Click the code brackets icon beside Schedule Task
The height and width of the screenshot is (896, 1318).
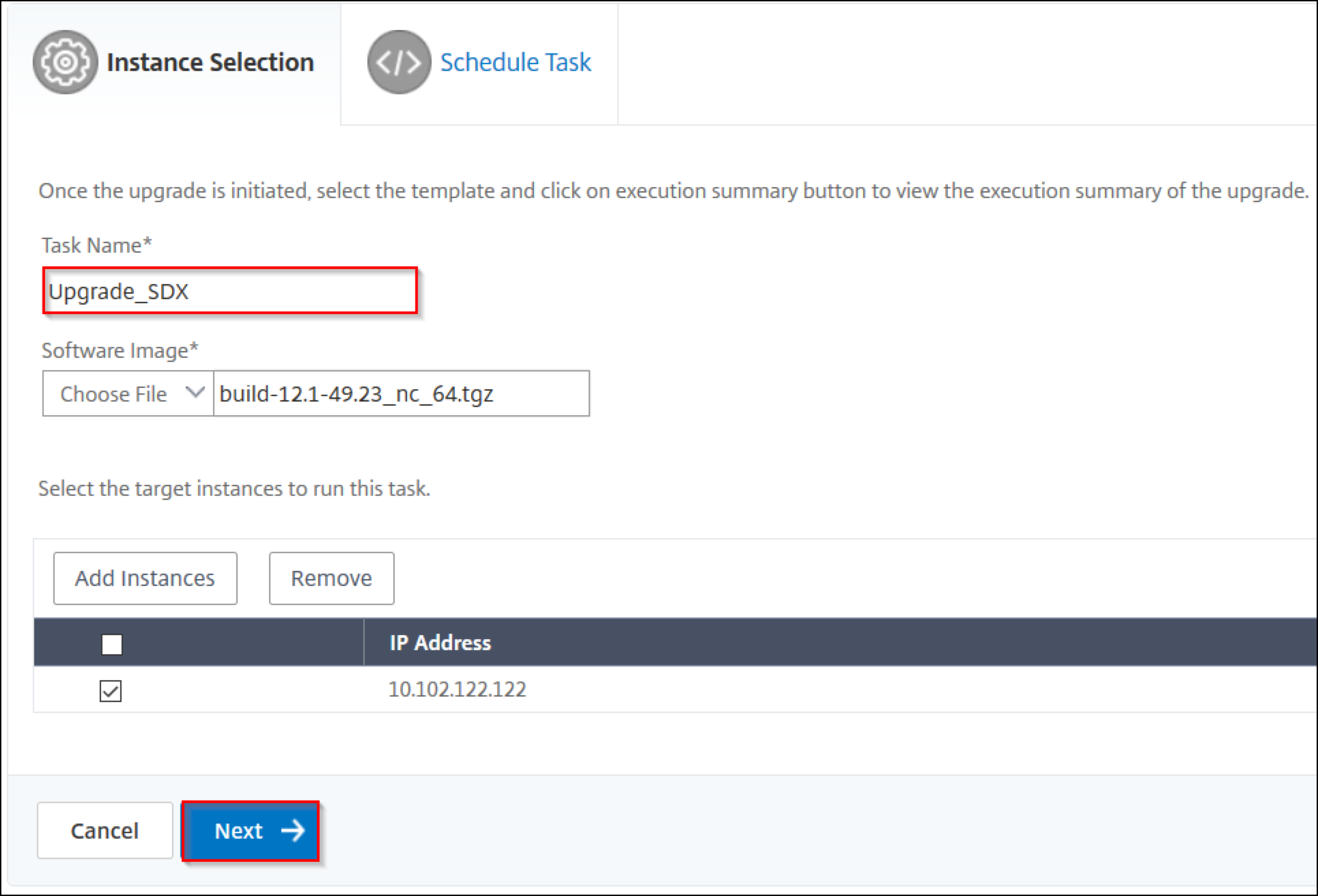(399, 62)
